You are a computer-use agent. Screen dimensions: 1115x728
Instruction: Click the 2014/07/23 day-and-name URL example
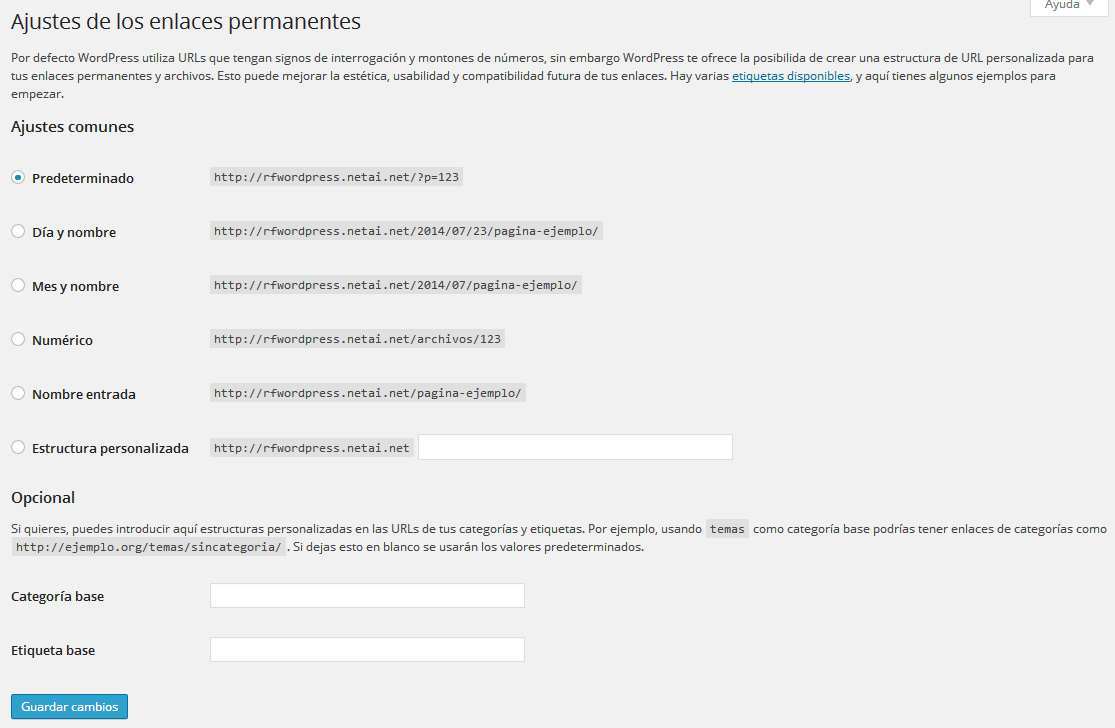click(407, 231)
